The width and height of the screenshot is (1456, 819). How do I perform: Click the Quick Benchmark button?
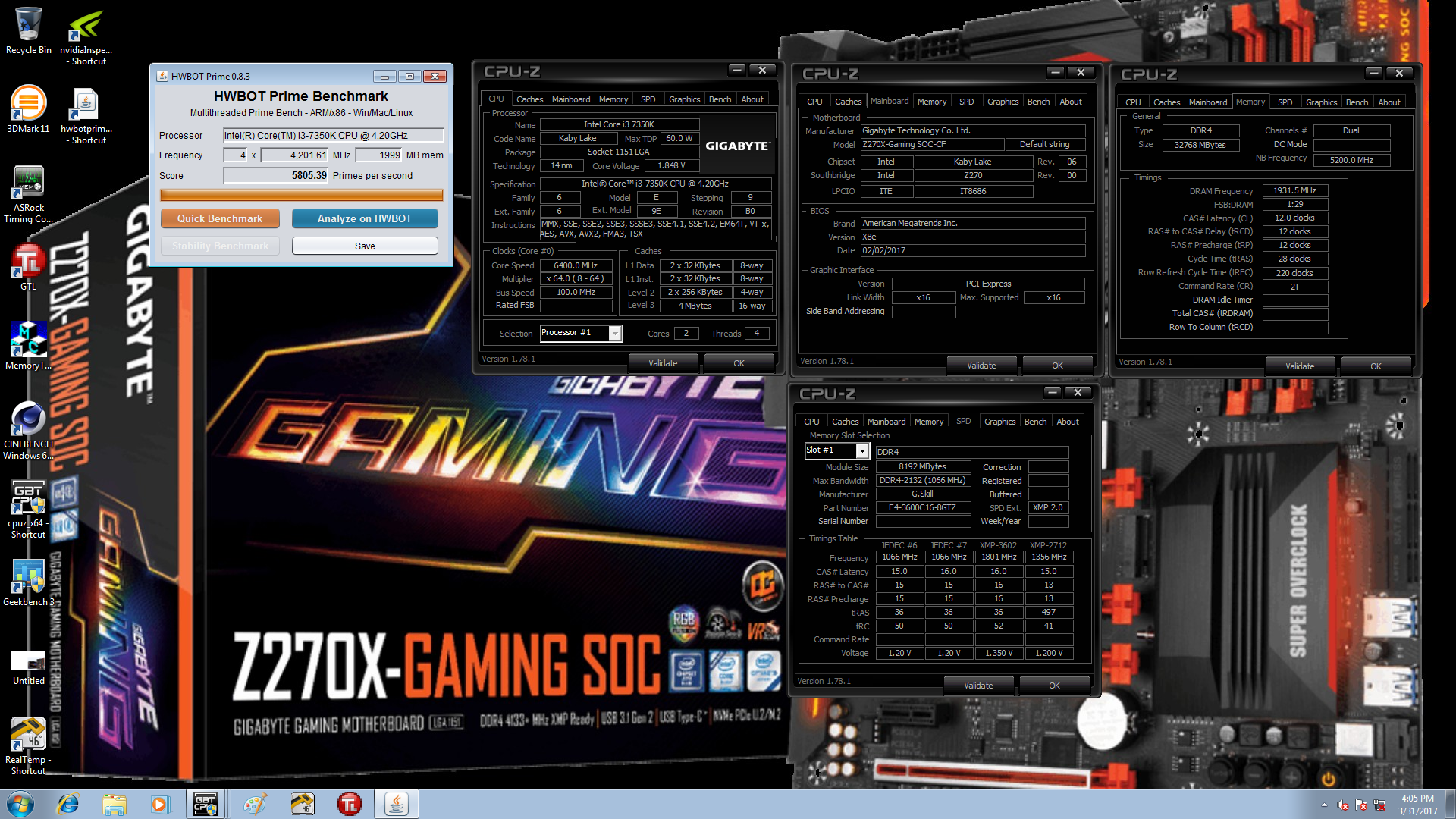(220, 218)
